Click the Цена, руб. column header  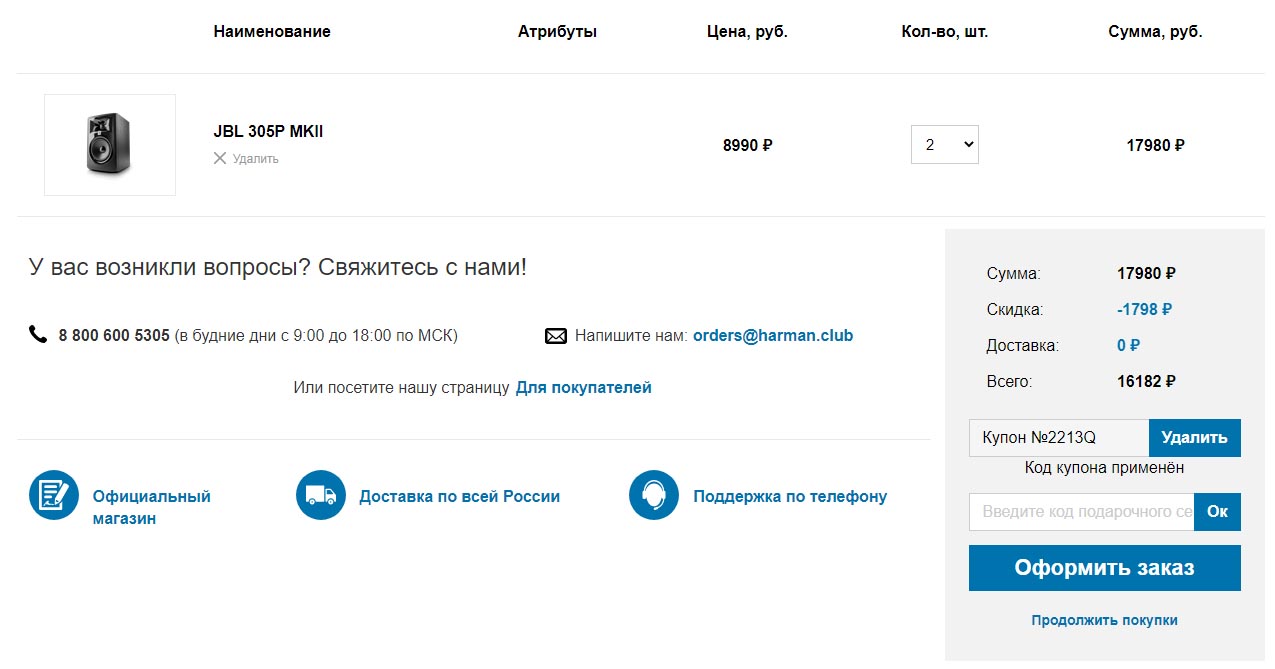pyautogui.click(x=747, y=32)
